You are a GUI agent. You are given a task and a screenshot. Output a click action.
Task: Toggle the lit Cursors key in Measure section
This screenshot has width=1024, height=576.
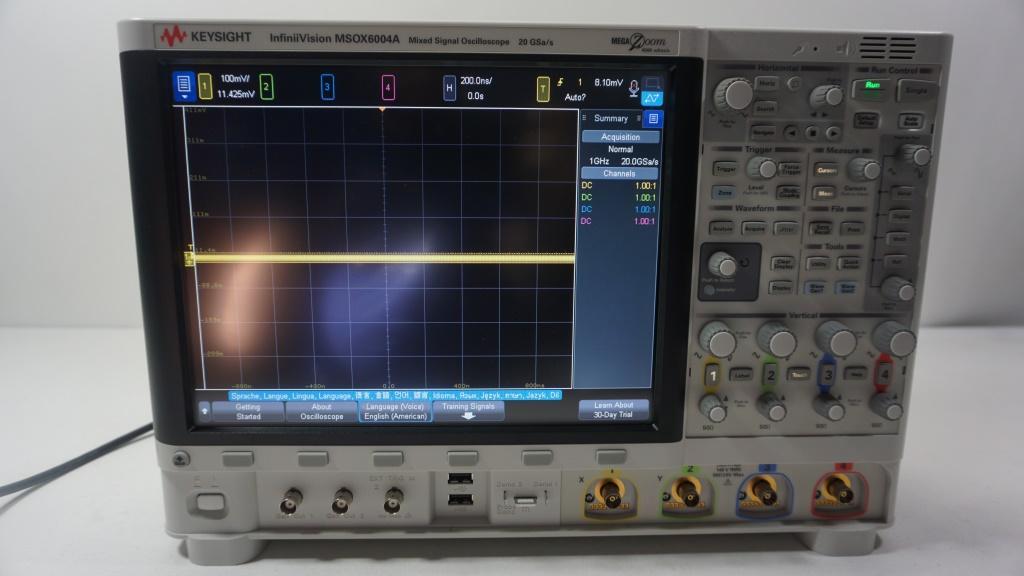click(827, 170)
